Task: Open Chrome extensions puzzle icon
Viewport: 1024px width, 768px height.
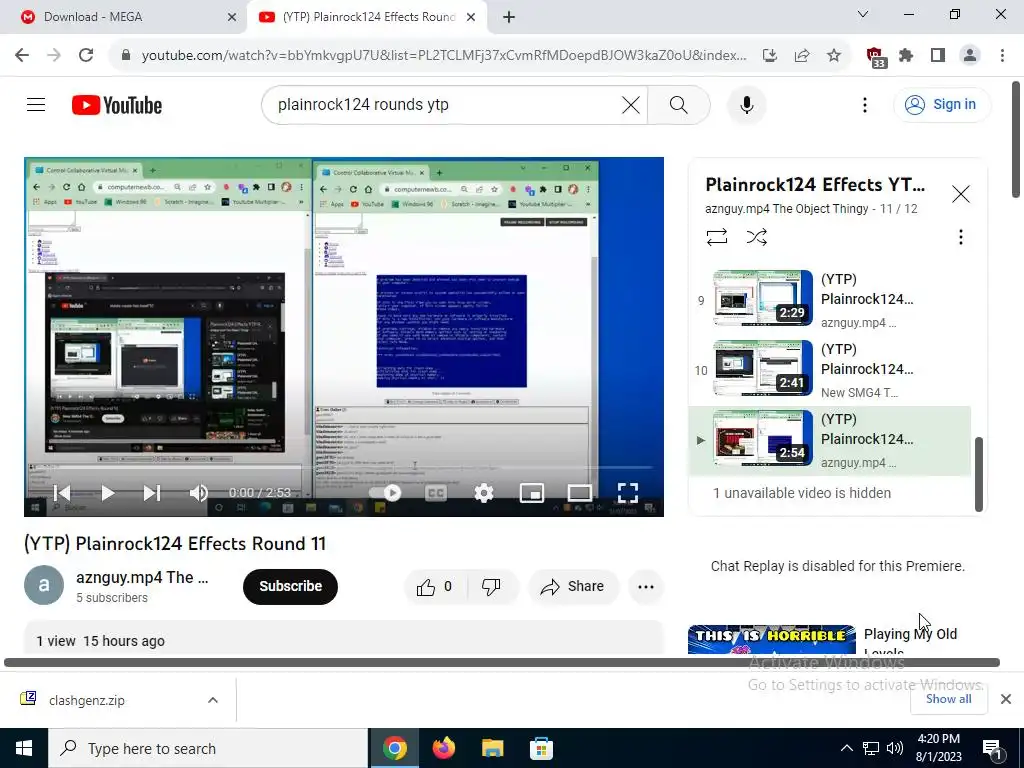Action: coord(906,56)
